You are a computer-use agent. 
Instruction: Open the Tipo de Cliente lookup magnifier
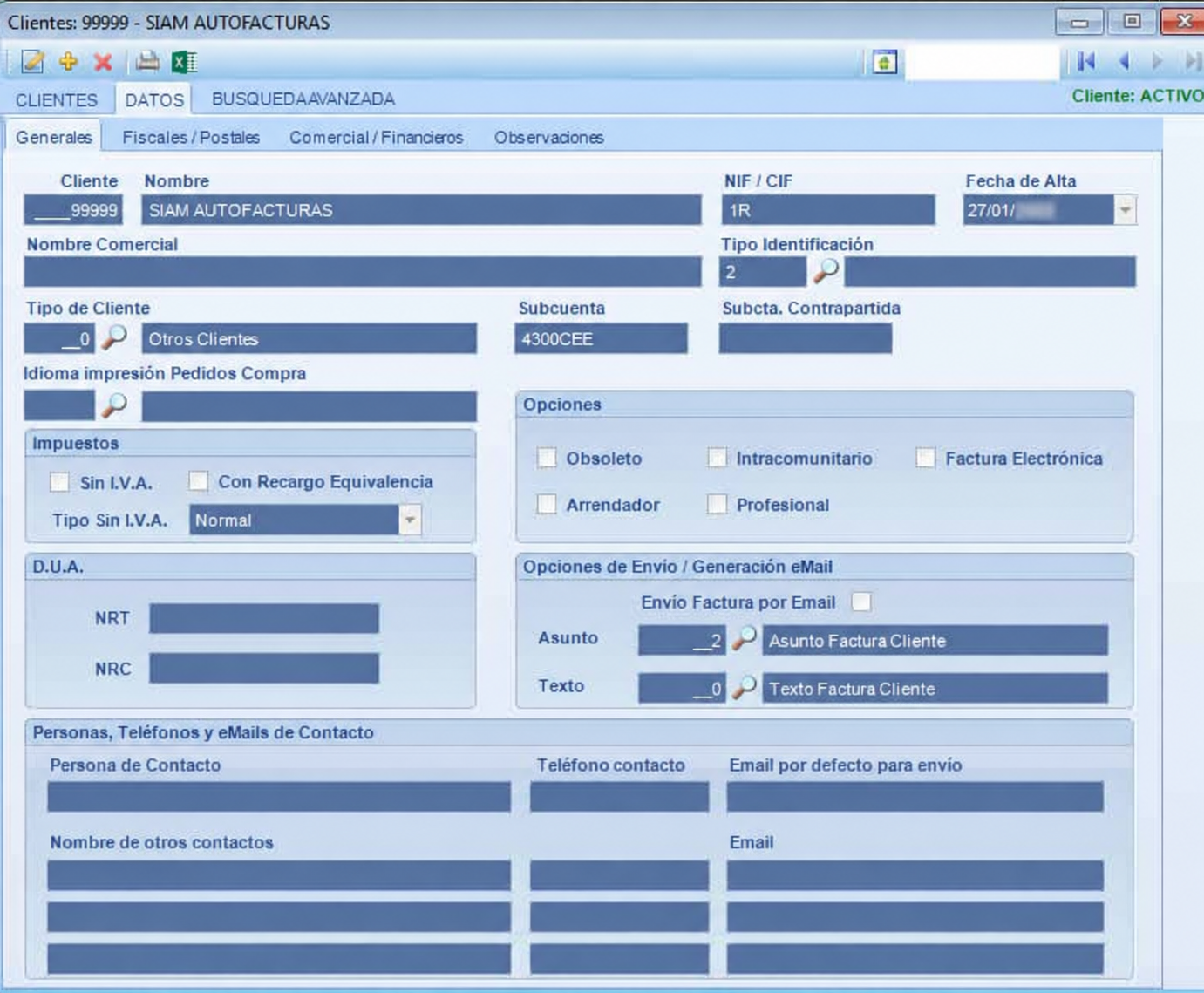click(114, 337)
